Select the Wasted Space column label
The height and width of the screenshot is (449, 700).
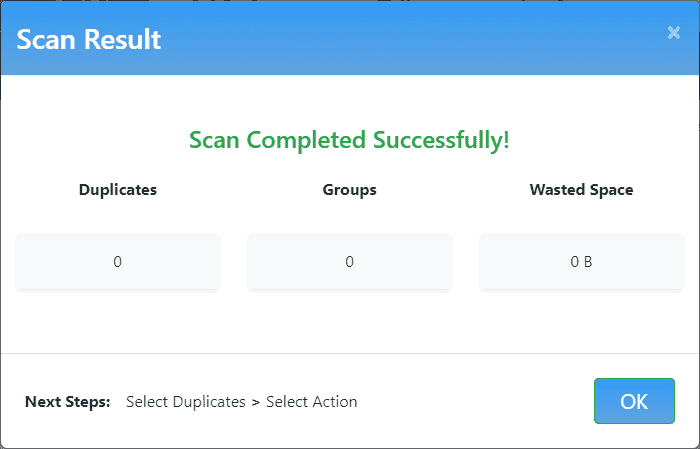click(581, 189)
